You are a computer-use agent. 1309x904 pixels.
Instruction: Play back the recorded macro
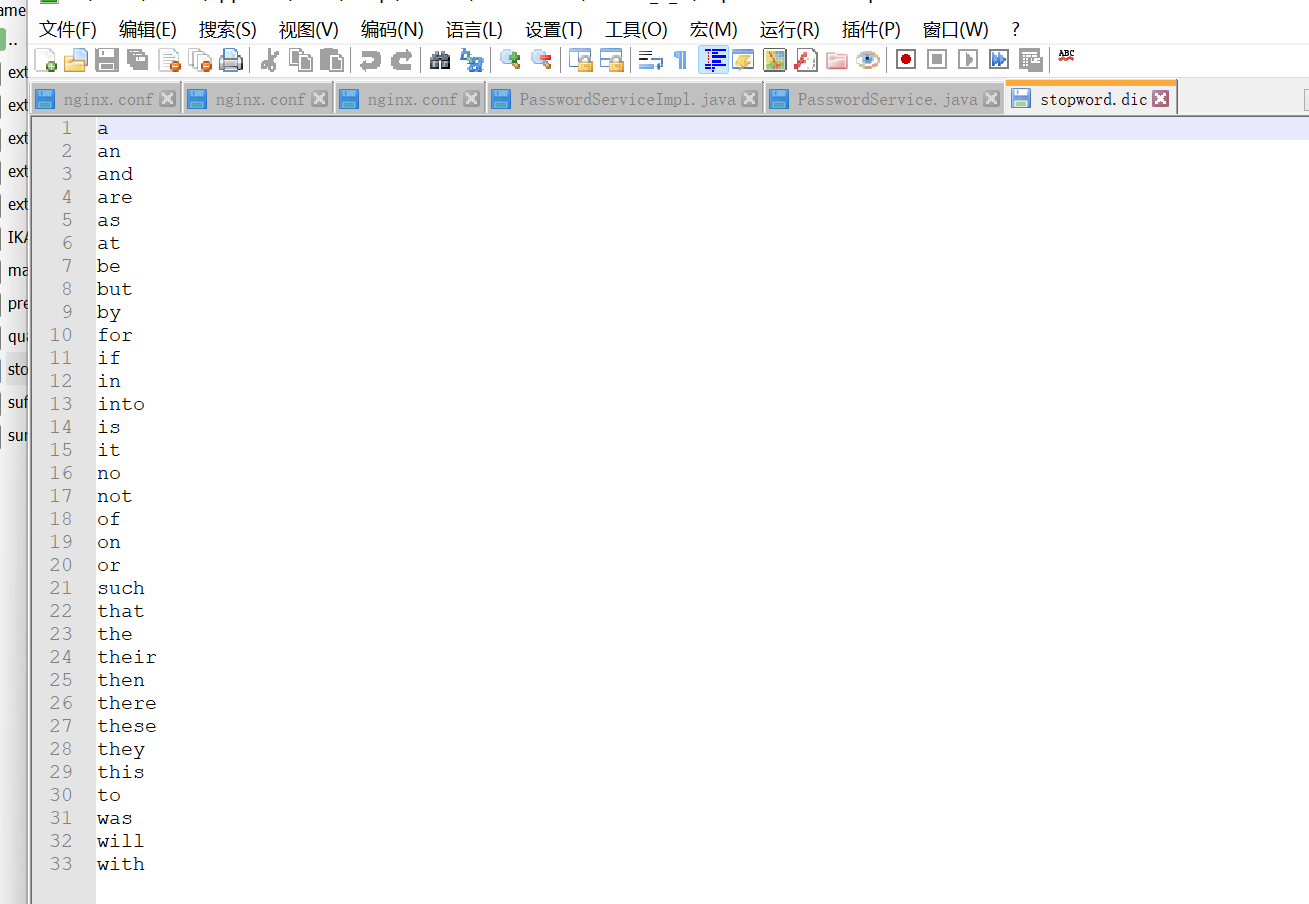coord(968,60)
